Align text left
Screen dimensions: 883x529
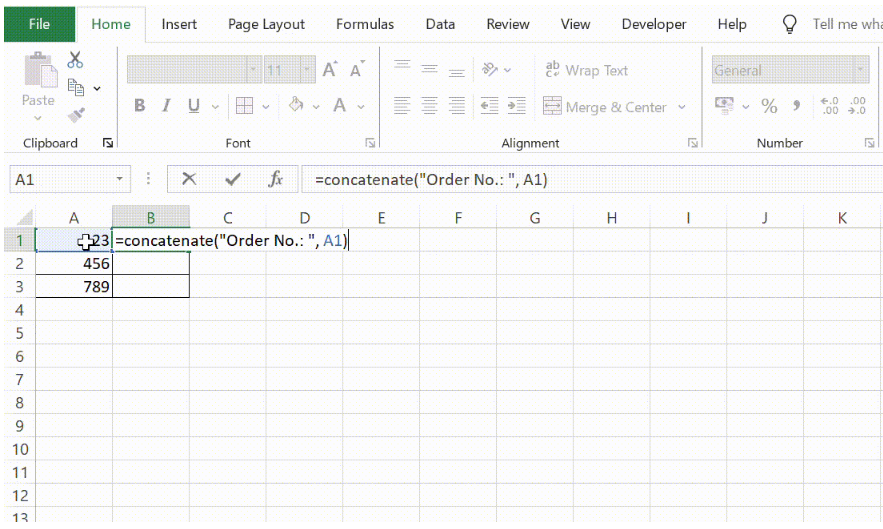(402, 105)
